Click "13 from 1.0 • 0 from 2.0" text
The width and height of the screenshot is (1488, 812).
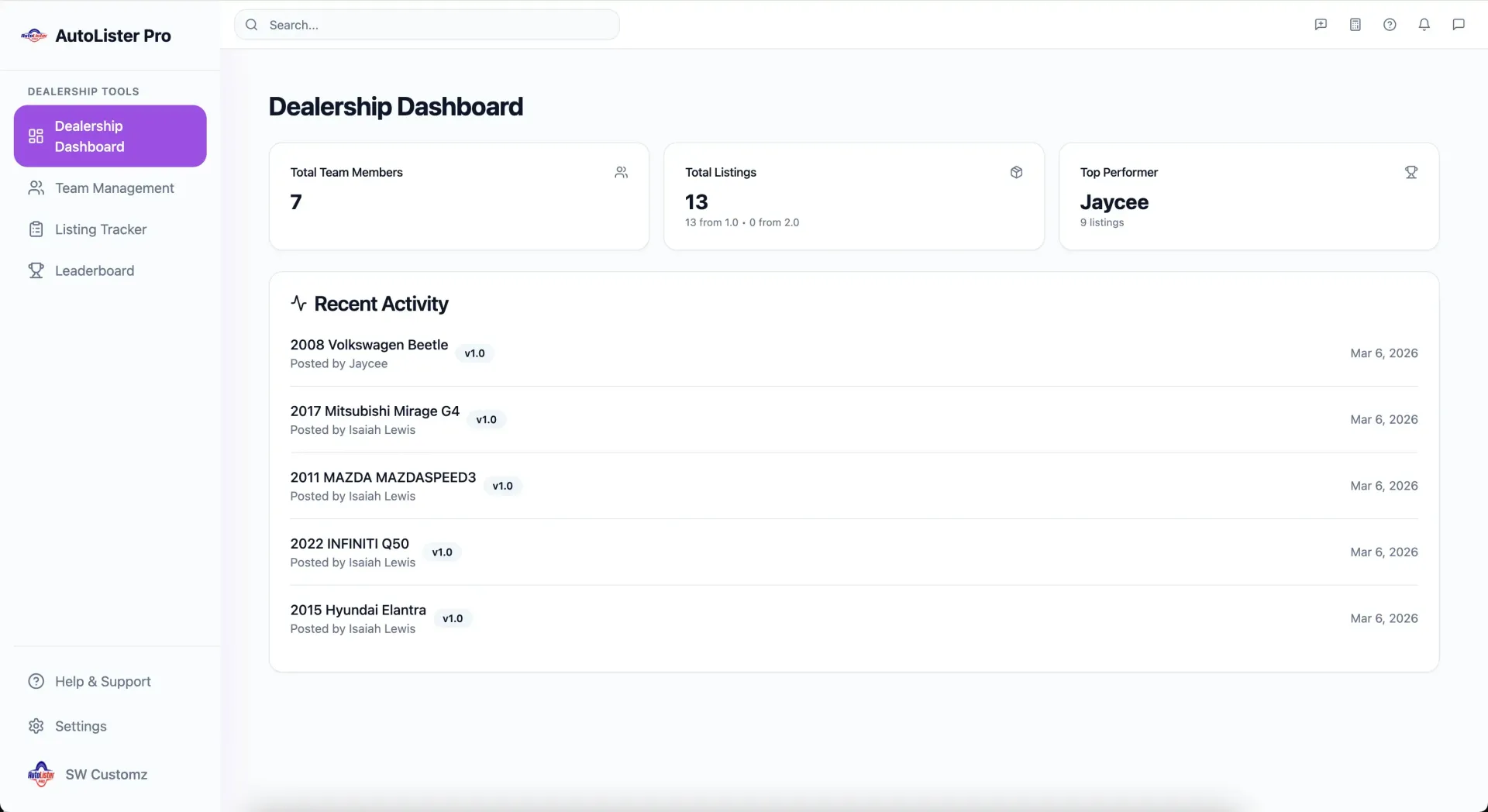coord(742,222)
